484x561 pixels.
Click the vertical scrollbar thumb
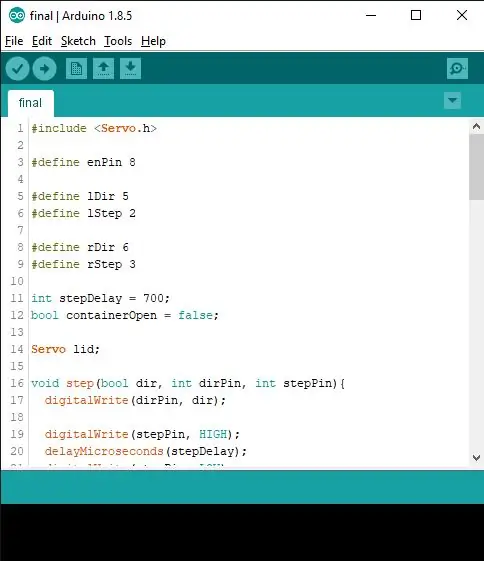476,167
